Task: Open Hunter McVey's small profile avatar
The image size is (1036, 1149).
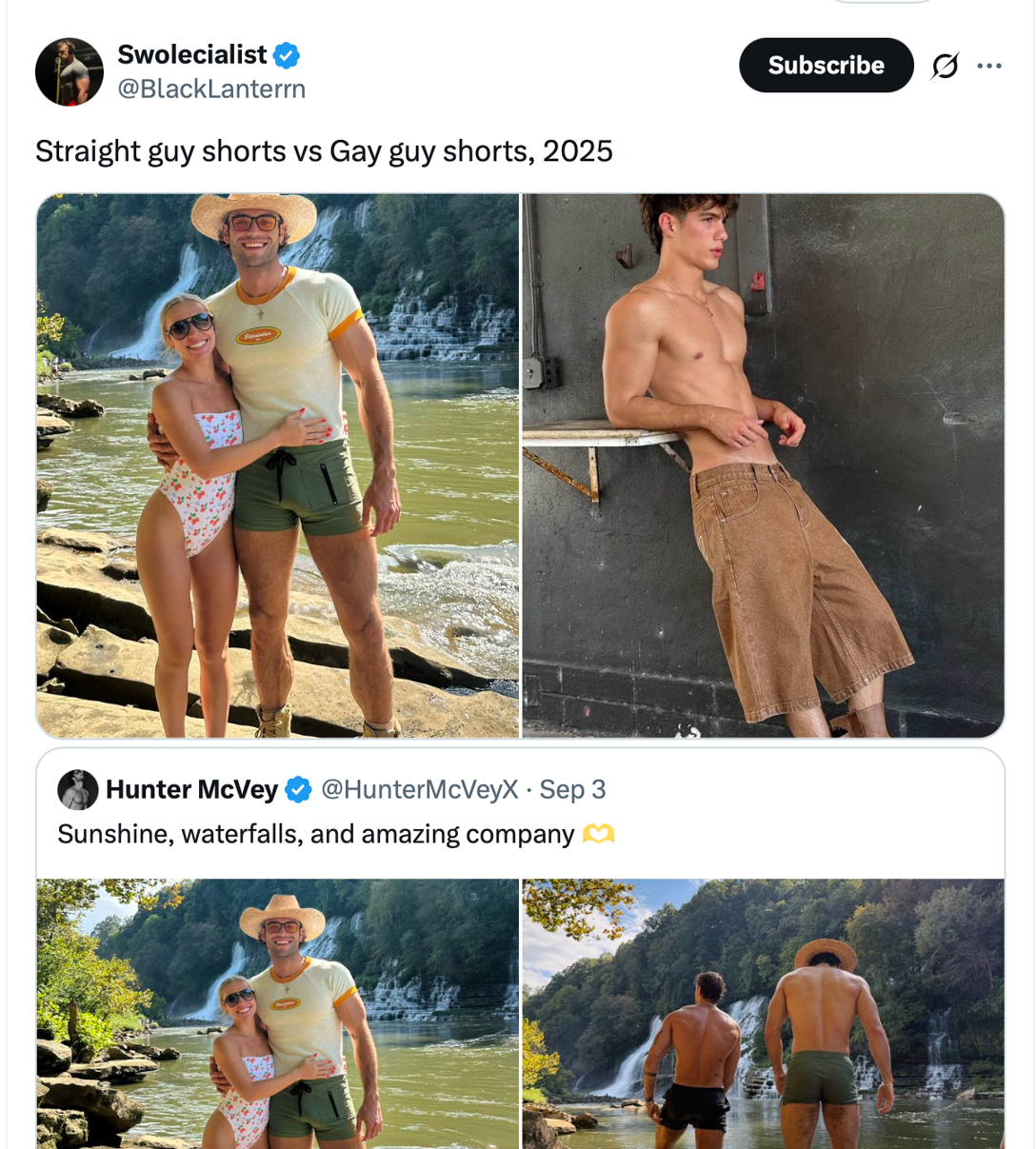Action: [78, 790]
